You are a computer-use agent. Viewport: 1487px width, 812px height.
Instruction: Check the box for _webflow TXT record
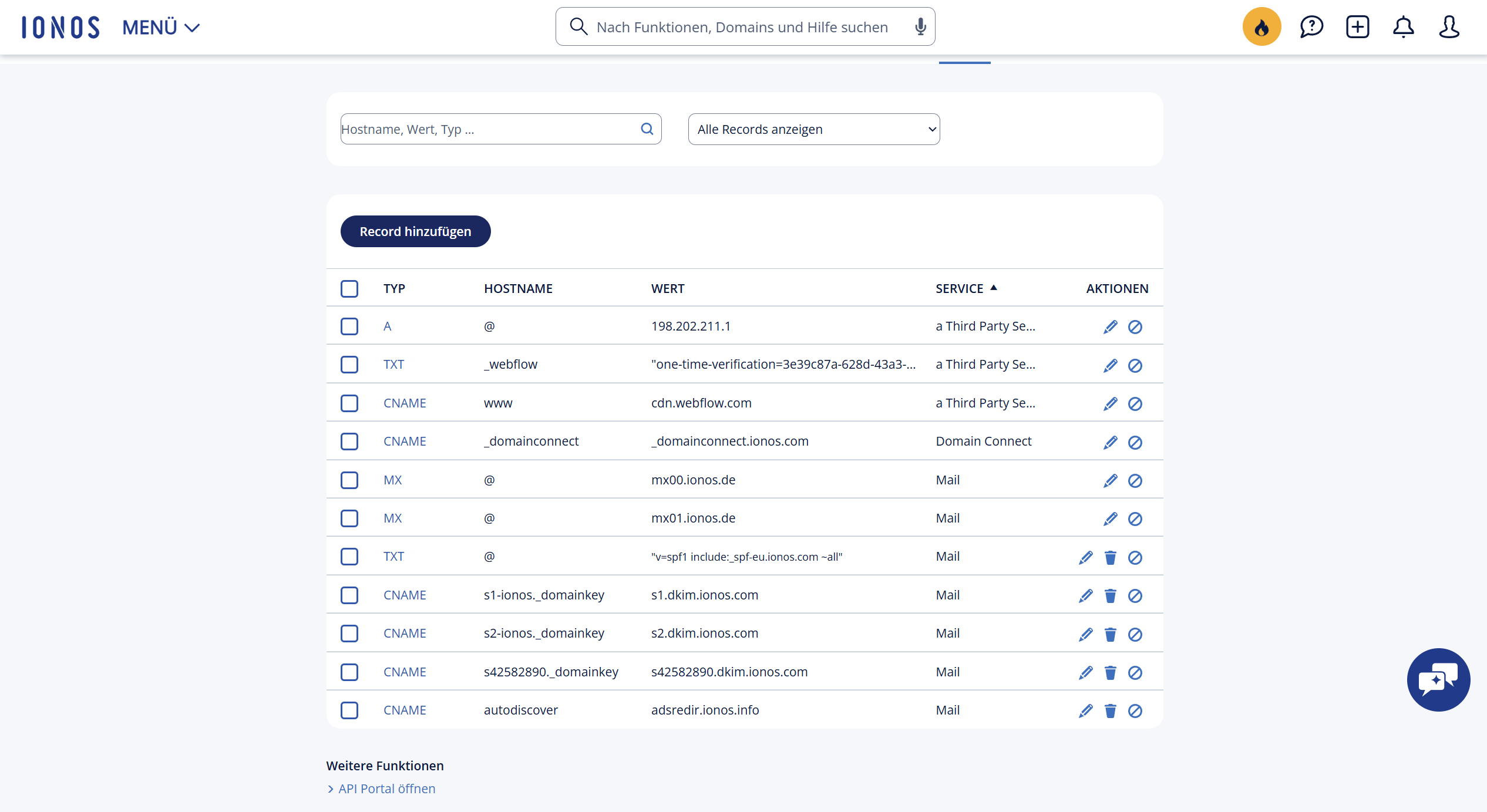point(349,365)
